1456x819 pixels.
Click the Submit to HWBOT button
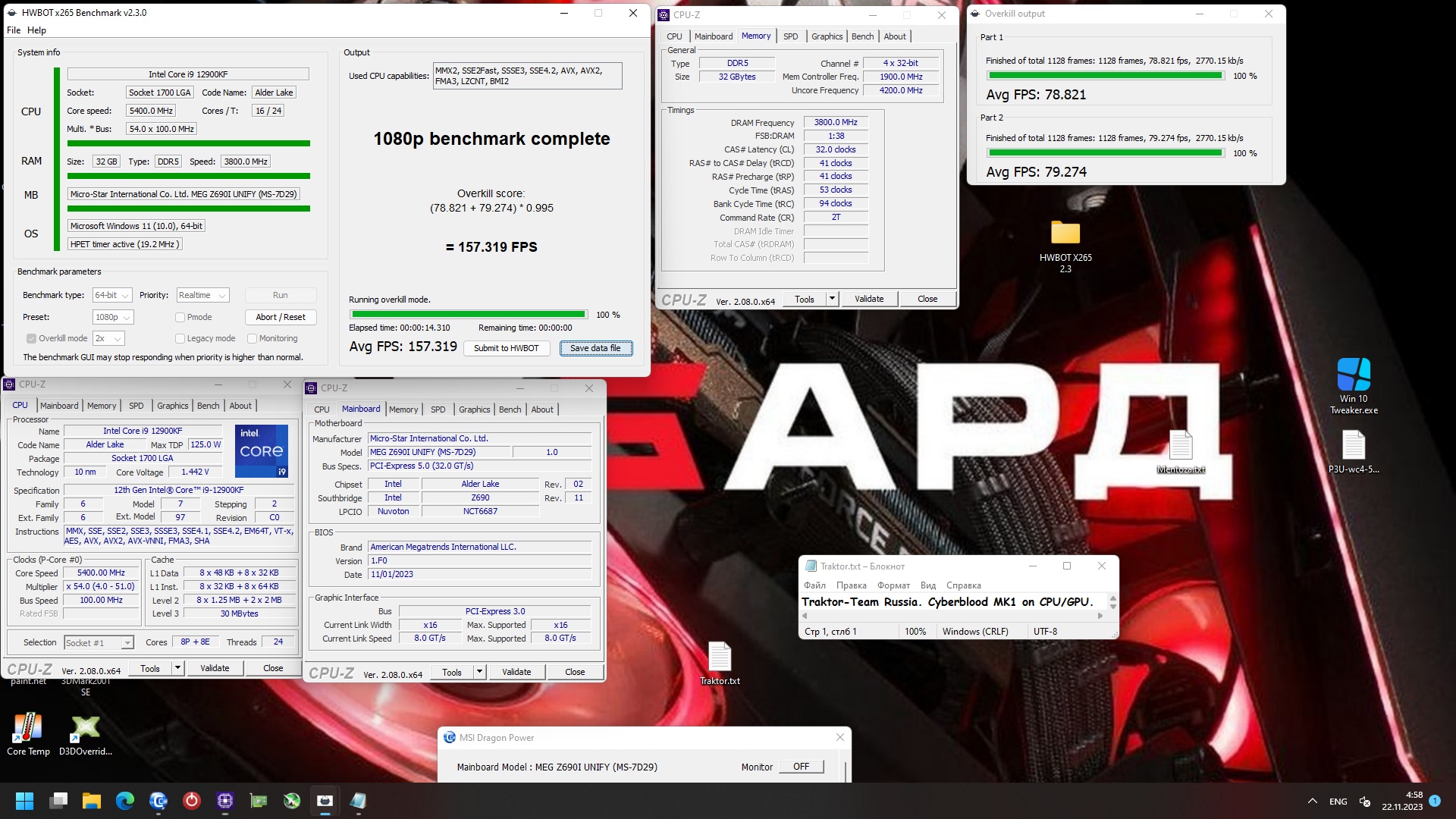click(x=507, y=348)
